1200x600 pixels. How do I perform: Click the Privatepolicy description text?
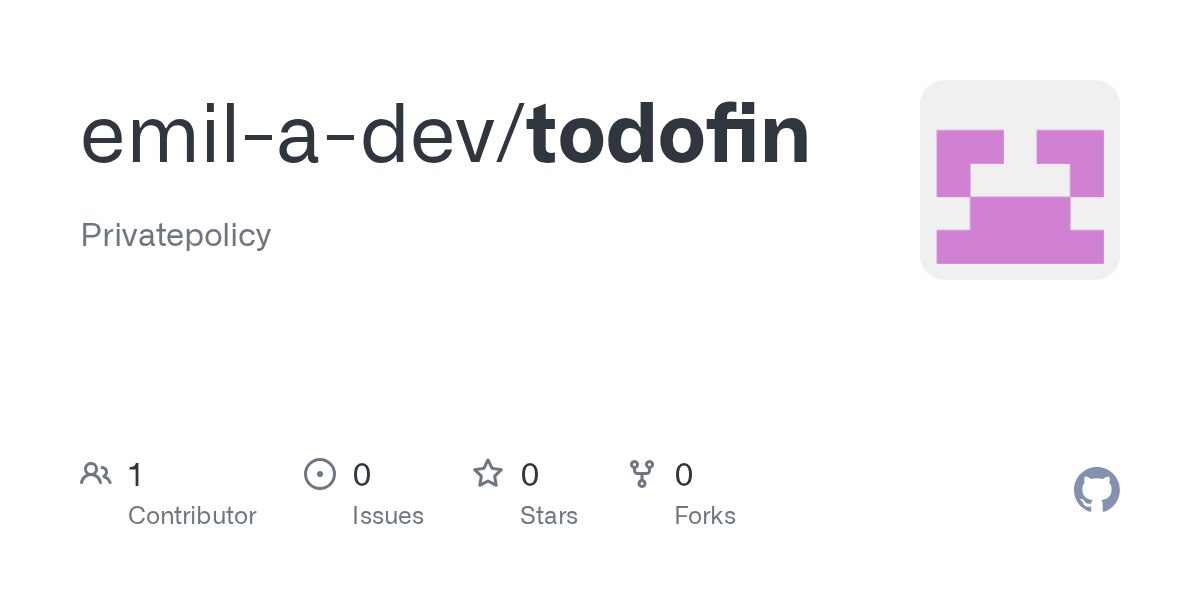(176, 235)
